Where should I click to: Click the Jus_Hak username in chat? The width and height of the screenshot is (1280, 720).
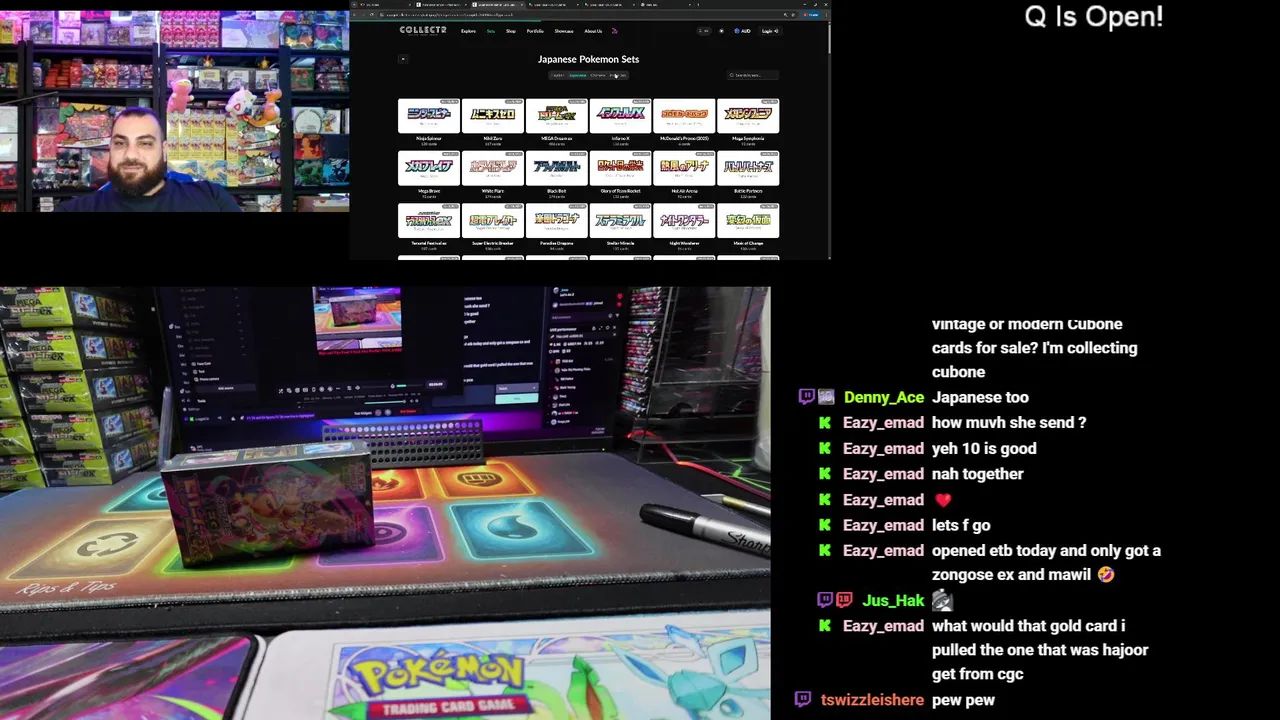click(894, 601)
